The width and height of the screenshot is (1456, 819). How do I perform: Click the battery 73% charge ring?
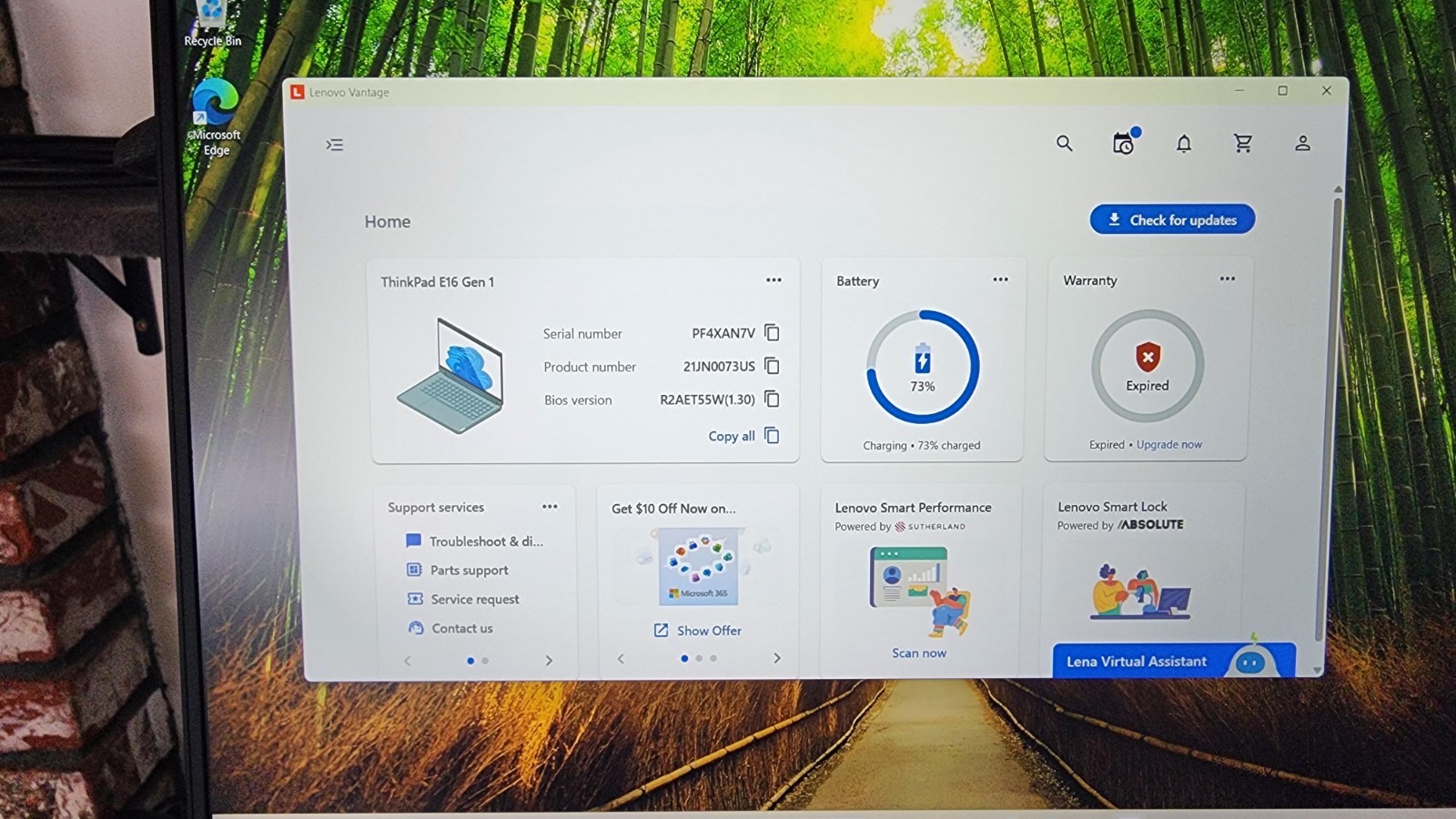pos(923,367)
